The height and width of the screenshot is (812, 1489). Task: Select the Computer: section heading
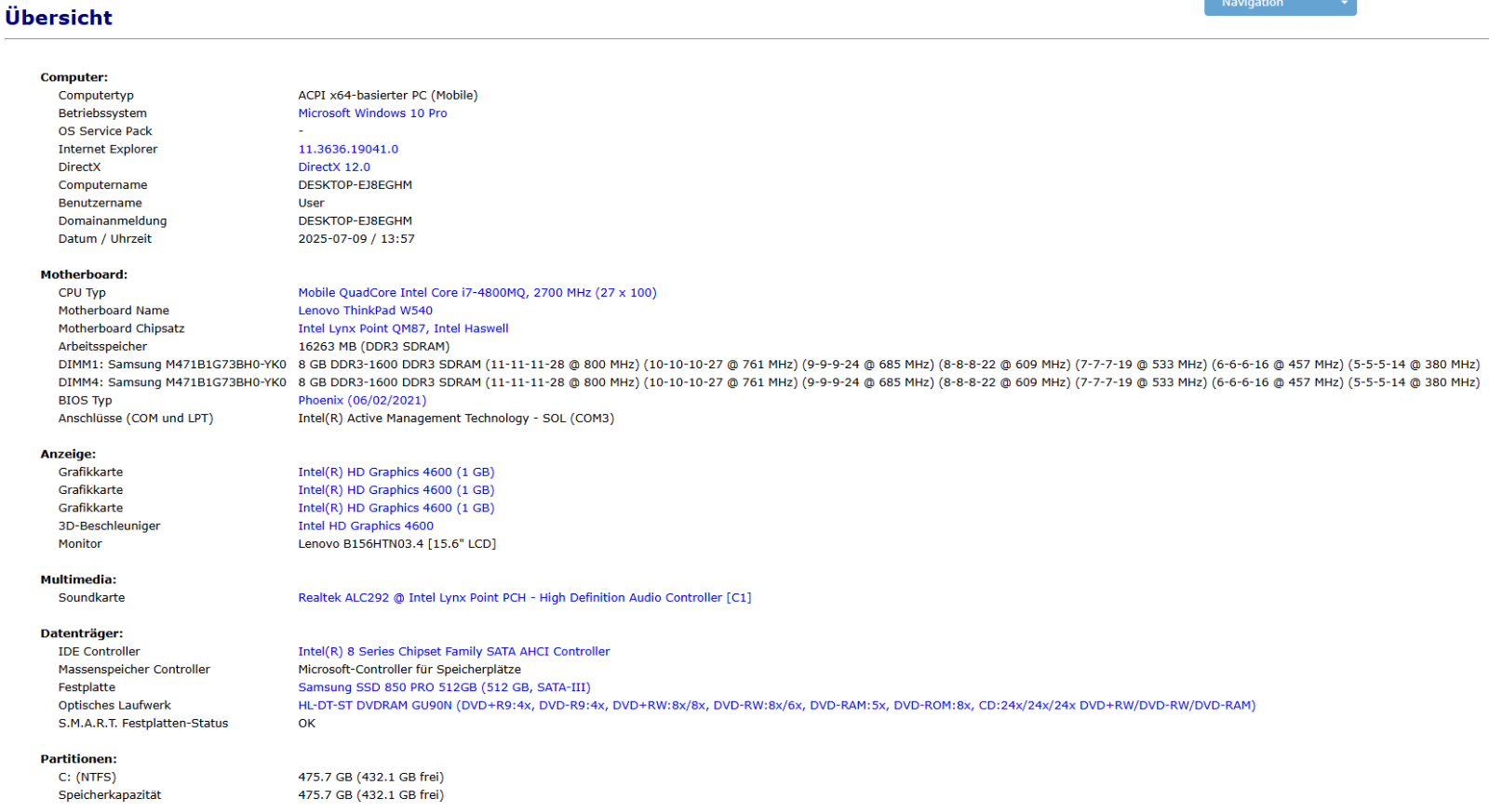coord(74,77)
